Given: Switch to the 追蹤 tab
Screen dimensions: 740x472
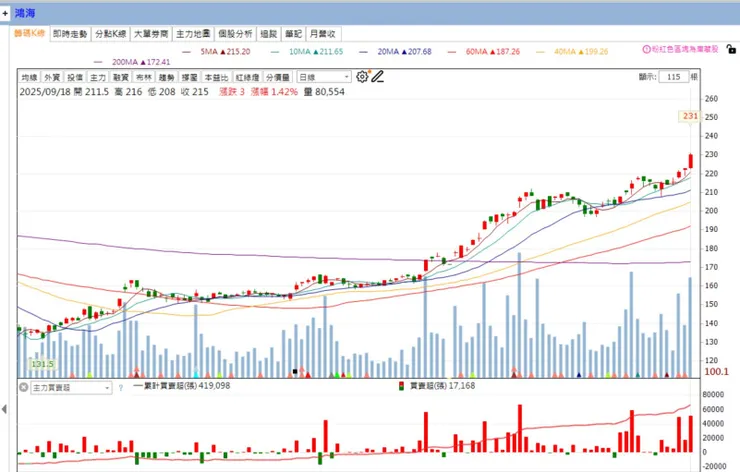Looking at the screenshot, I should pyautogui.click(x=269, y=34).
